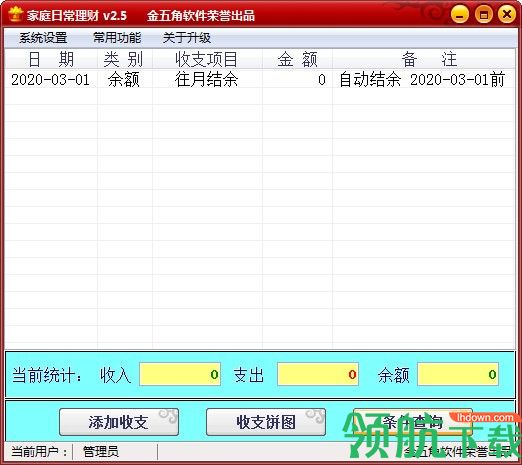Click the 当前统计 label
Image resolution: width=522 pixels, height=465 pixels.
47,375
